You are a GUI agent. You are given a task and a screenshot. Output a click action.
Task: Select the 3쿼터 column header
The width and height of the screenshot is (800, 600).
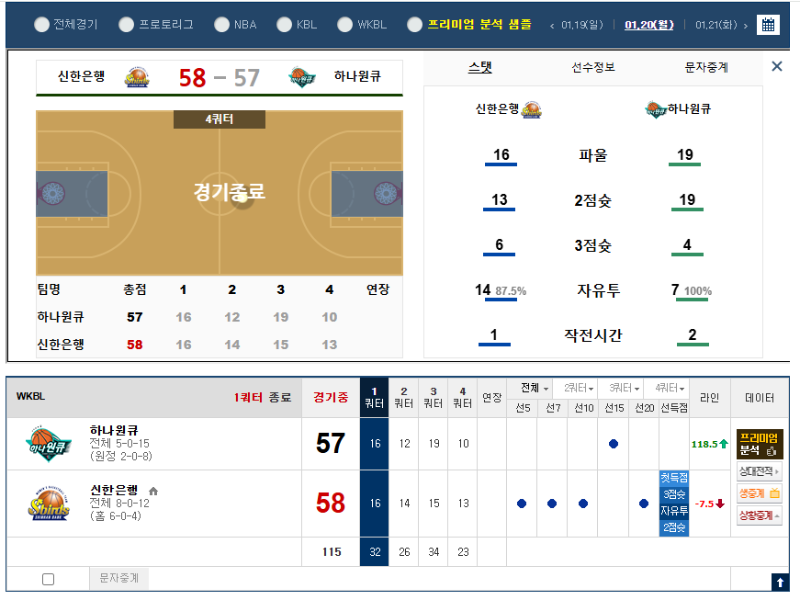coord(433,398)
